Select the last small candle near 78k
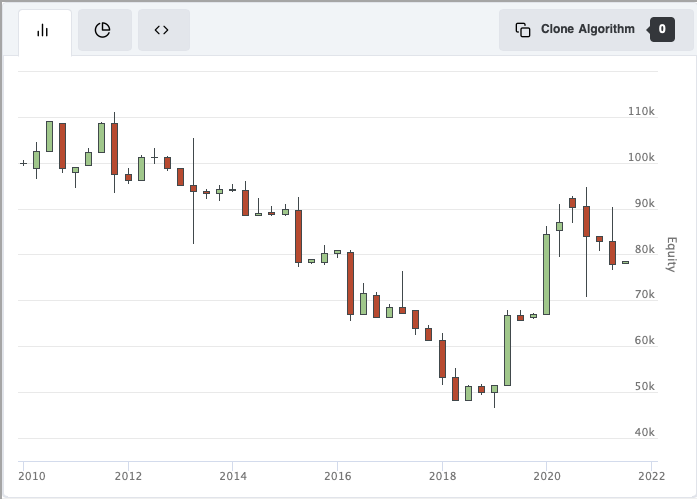The image size is (697, 499). [x=625, y=262]
